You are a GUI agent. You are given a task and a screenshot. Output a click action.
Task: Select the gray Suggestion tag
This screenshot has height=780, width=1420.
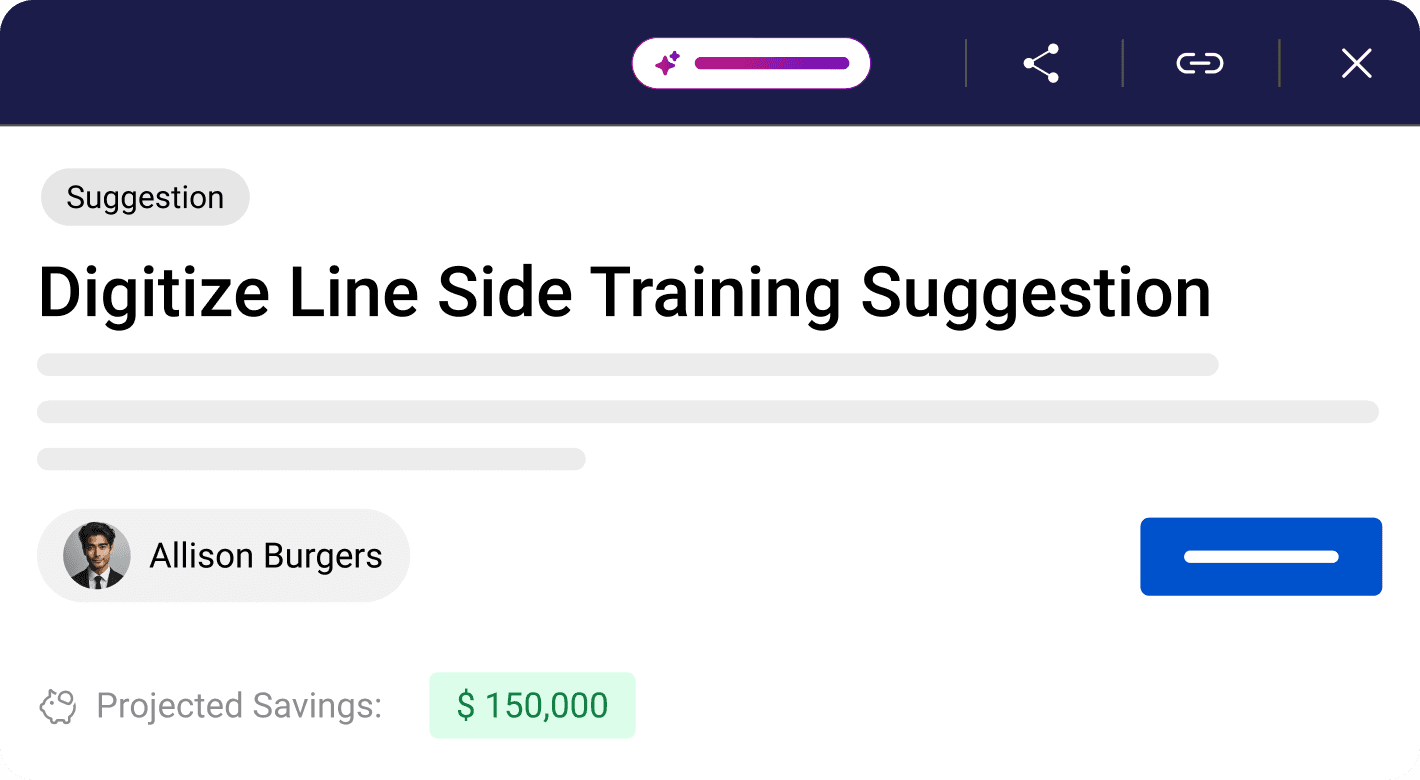[145, 197]
